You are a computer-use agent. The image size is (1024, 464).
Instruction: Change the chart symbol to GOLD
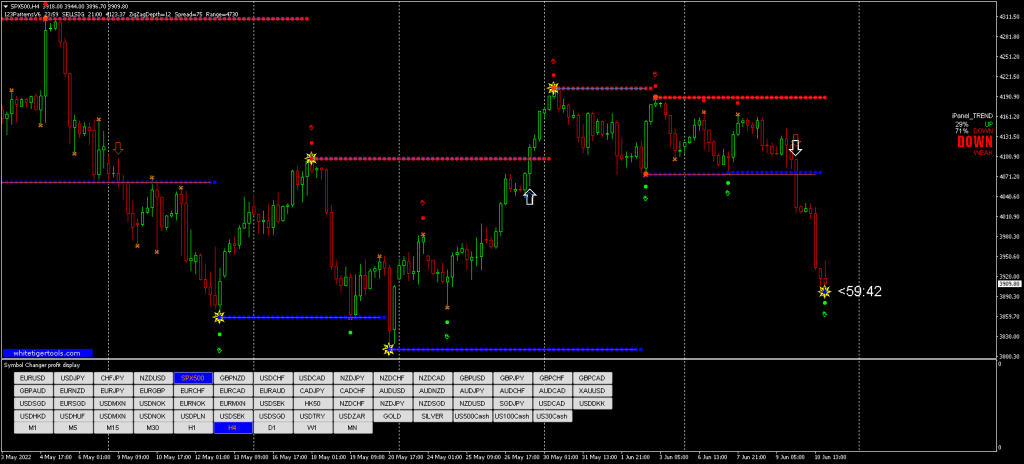392,415
